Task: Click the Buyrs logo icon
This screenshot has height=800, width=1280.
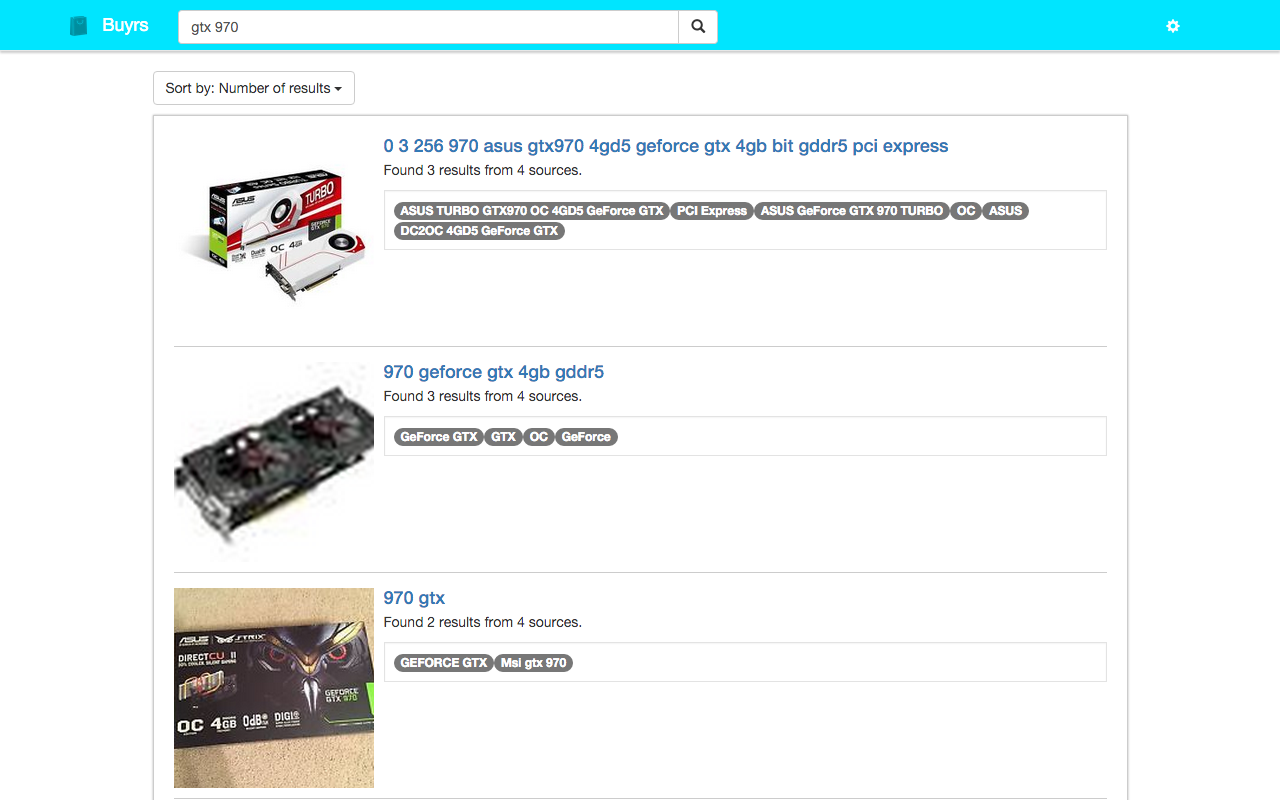Action: (x=79, y=26)
